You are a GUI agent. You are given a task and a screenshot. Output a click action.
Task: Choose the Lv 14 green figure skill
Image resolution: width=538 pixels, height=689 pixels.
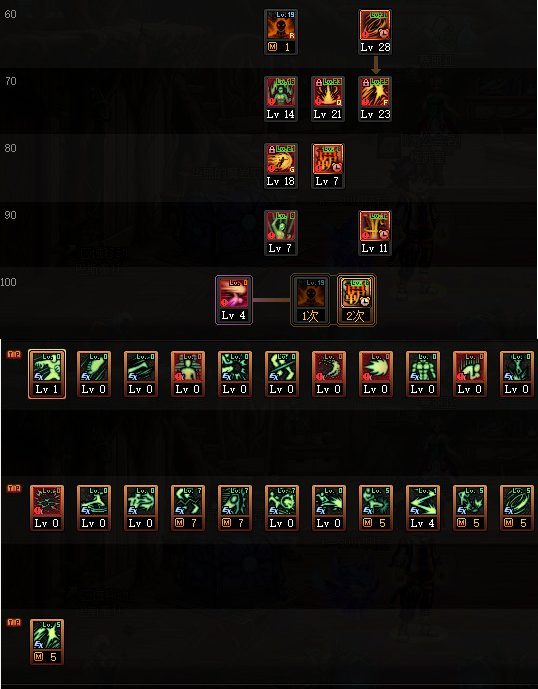pyautogui.click(x=281, y=99)
